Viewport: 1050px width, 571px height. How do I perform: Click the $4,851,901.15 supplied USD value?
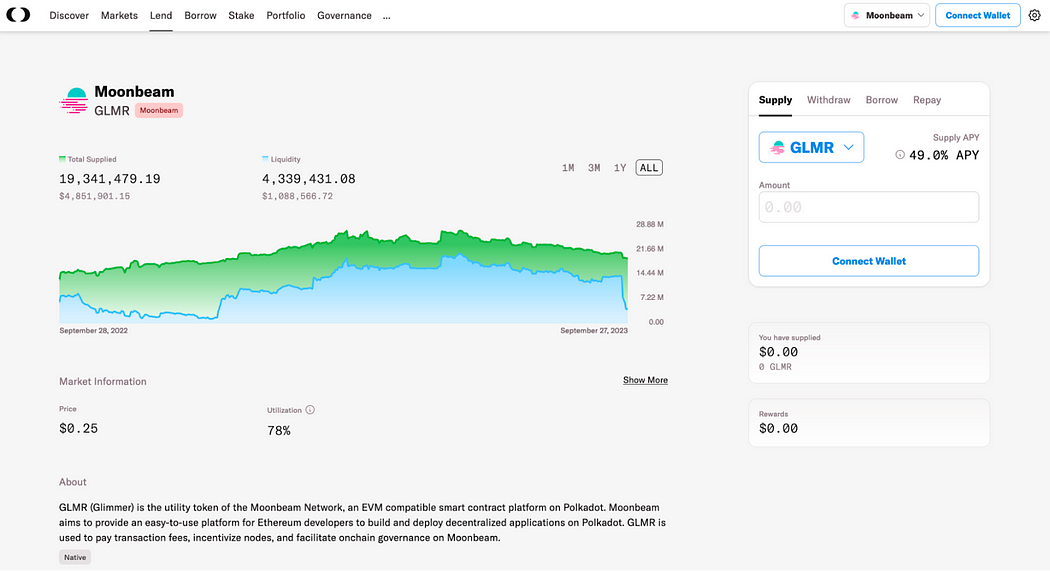[x=94, y=196]
